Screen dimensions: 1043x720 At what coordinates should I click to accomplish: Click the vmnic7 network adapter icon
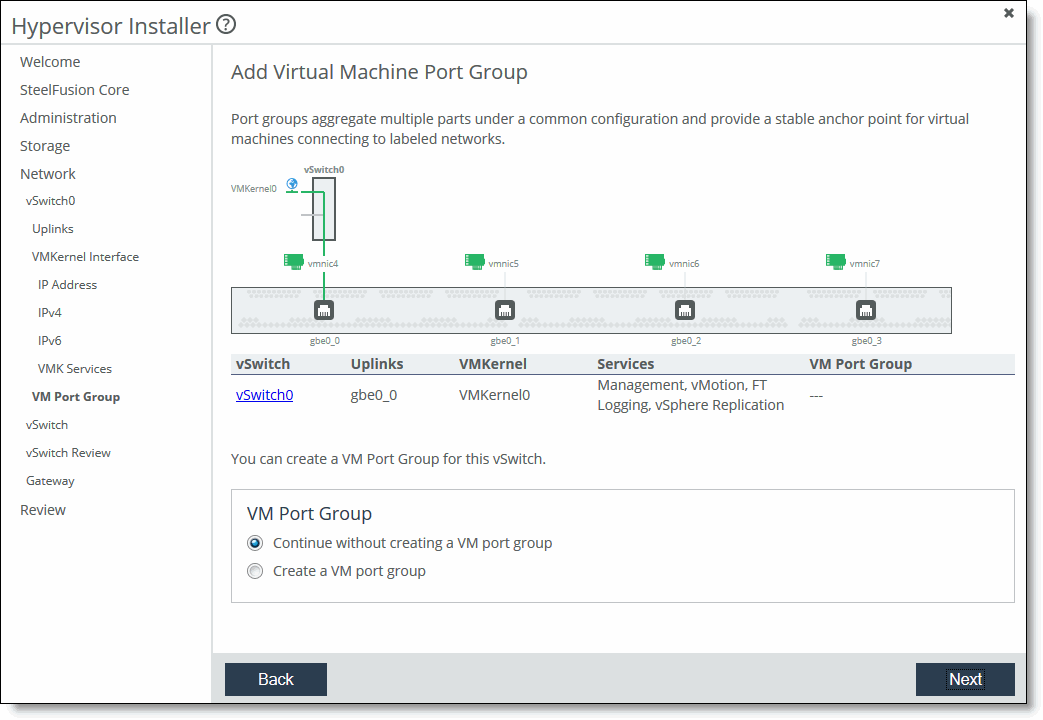pyautogui.click(x=836, y=259)
